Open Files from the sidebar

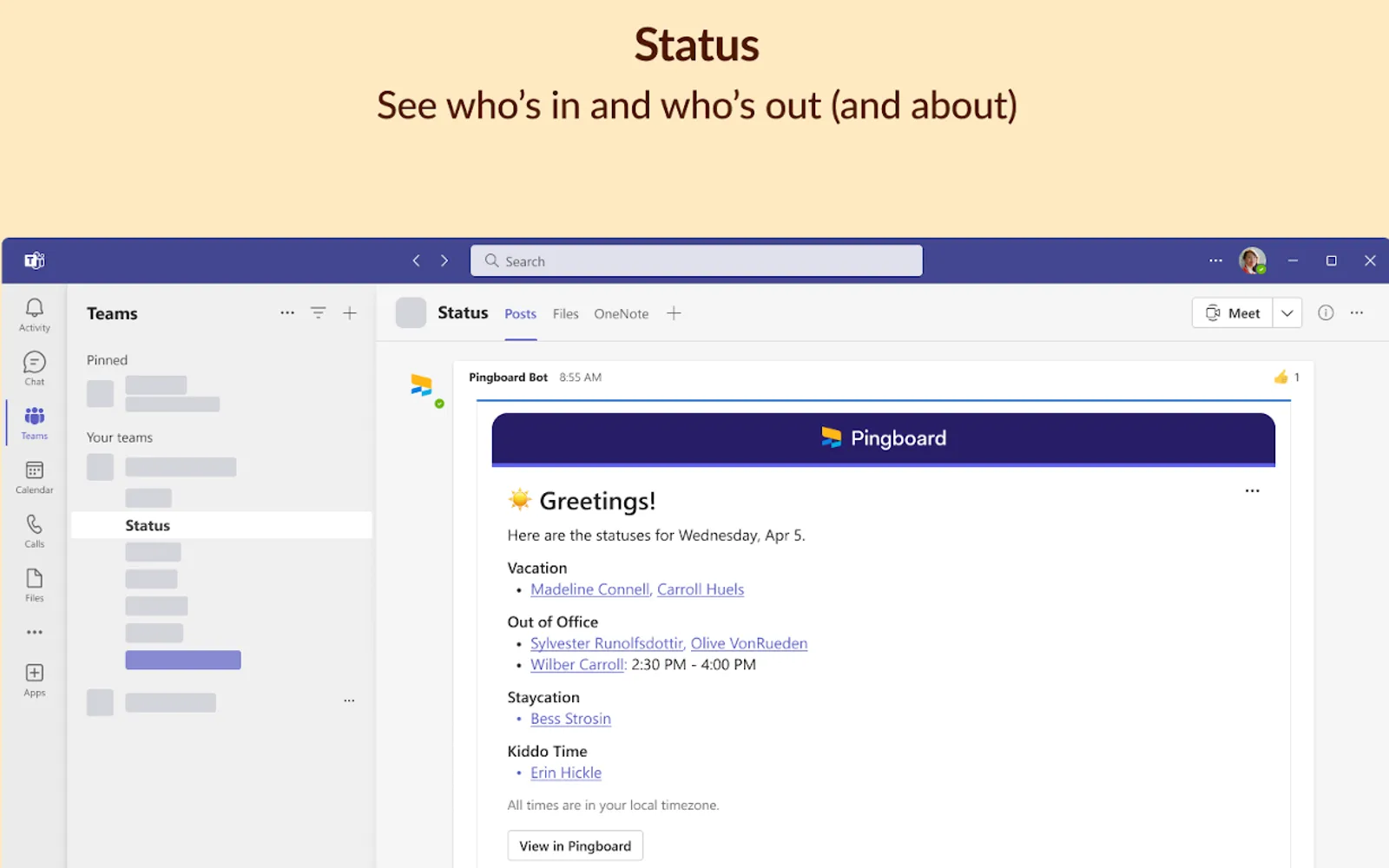coord(34,585)
